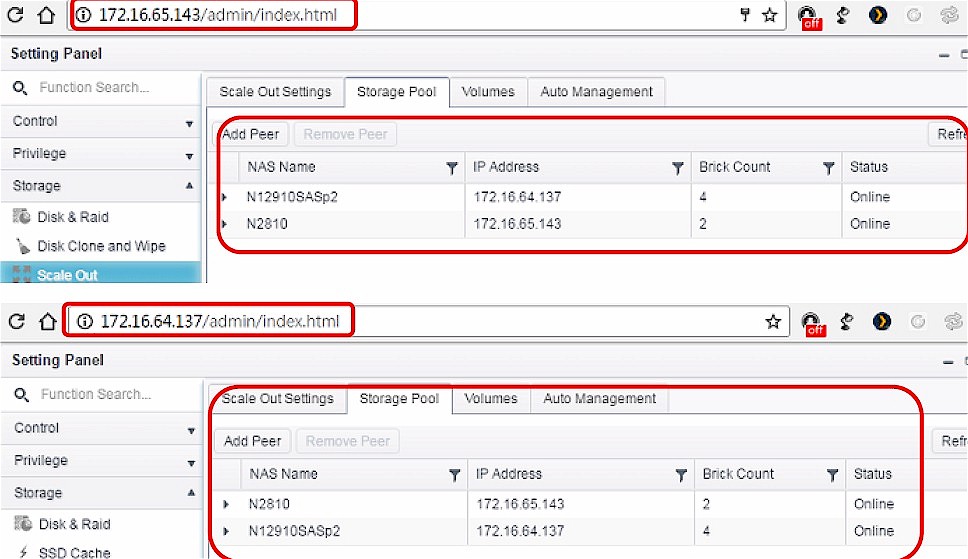
Task: Open red 'off' extension in top browser
Action: [x=809, y=17]
